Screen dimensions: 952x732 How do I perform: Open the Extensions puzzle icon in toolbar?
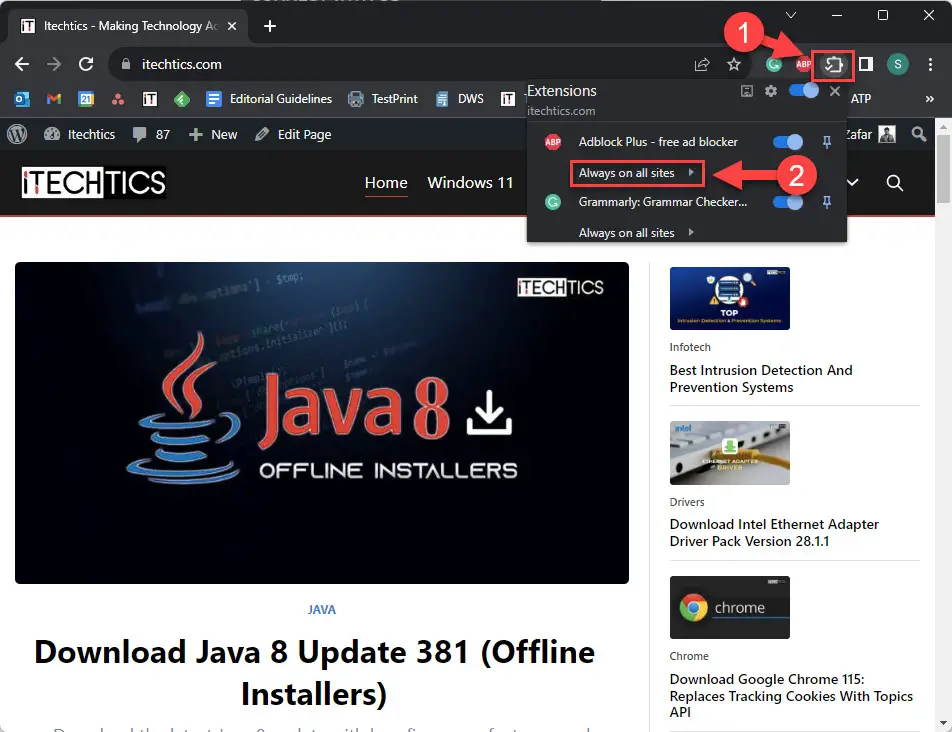point(834,65)
